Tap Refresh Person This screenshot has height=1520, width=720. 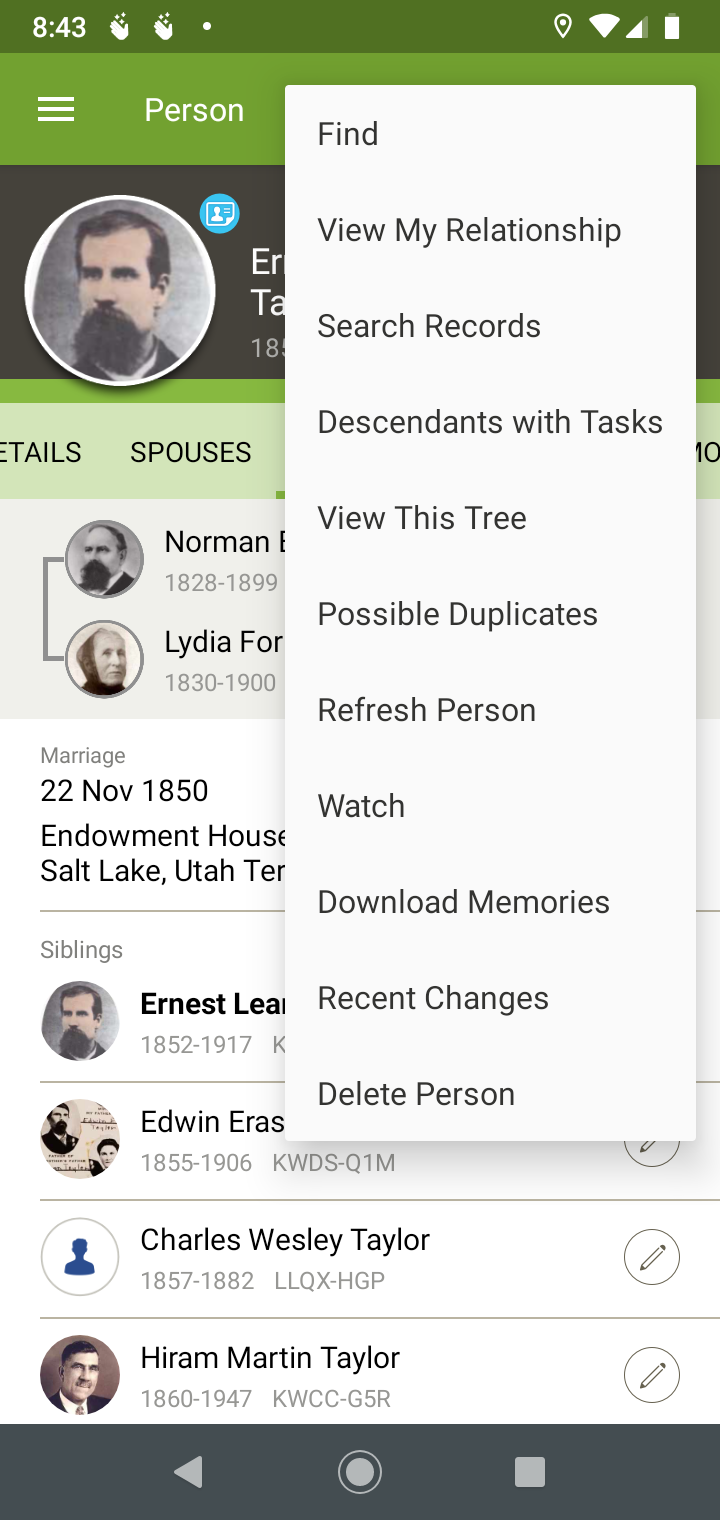[x=427, y=710]
